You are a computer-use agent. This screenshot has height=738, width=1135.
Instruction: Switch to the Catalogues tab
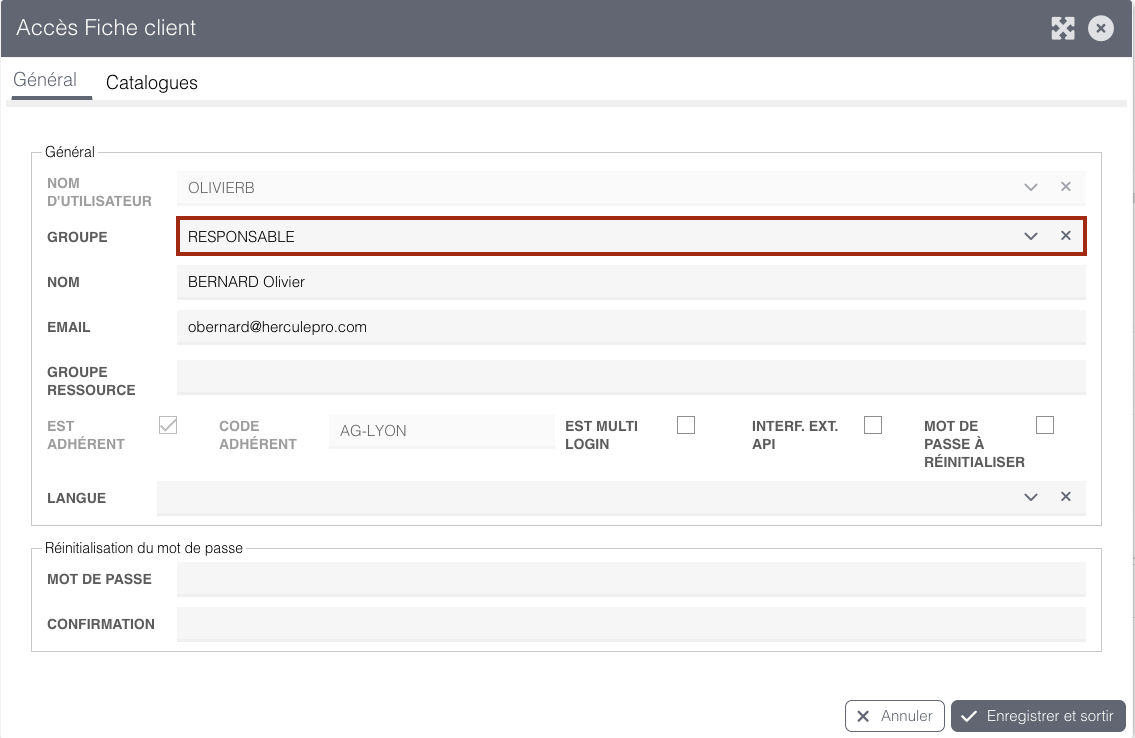click(x=152, y=82)
